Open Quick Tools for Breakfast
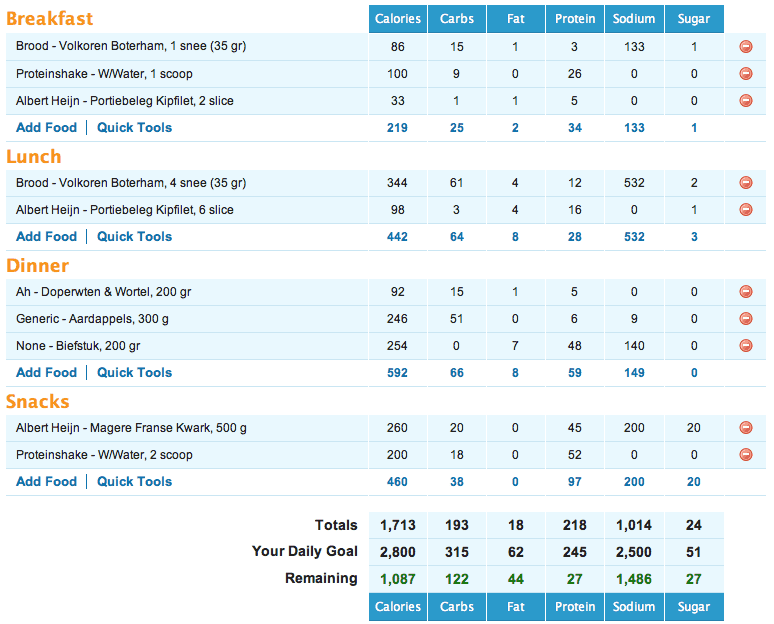Screen dimensions: 774x624 coord(134,127)
